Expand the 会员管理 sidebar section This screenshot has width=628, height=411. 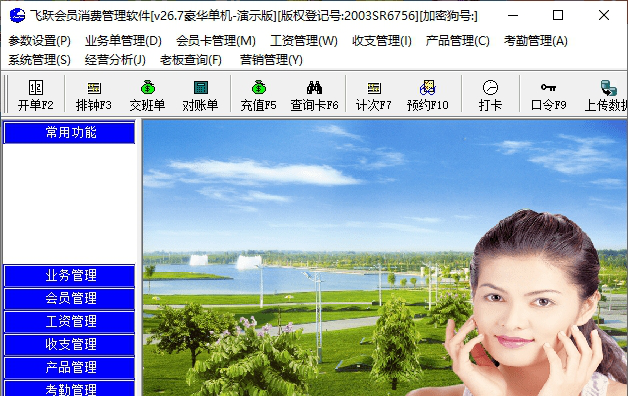point(69,298)
